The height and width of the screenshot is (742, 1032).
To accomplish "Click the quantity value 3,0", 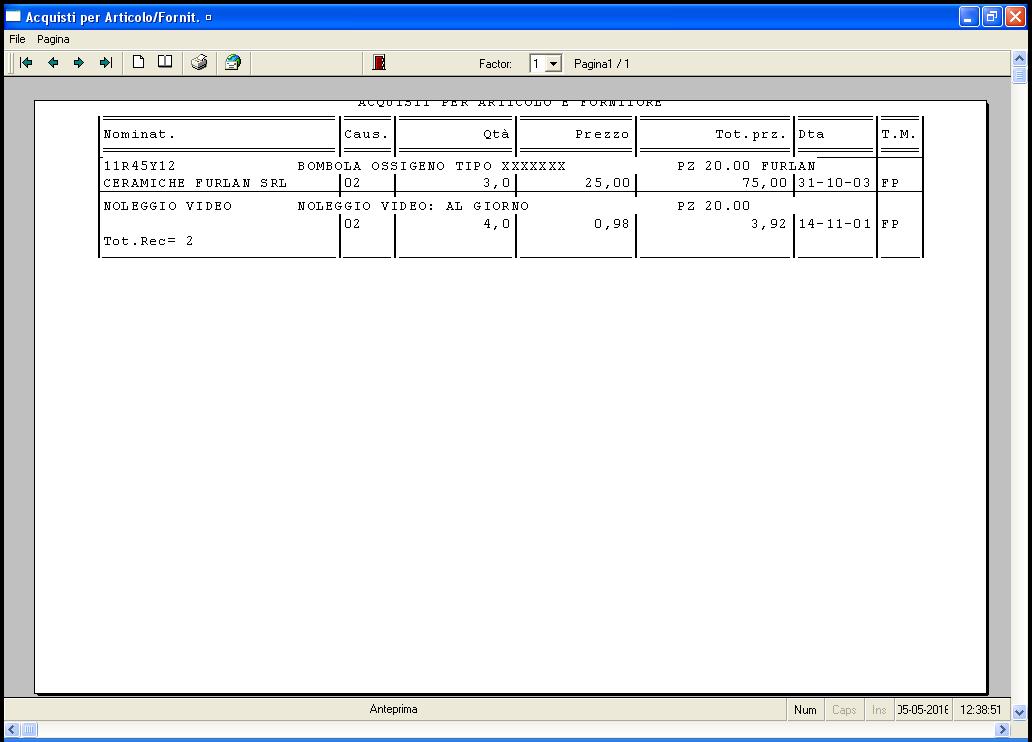I will point(497,183).
